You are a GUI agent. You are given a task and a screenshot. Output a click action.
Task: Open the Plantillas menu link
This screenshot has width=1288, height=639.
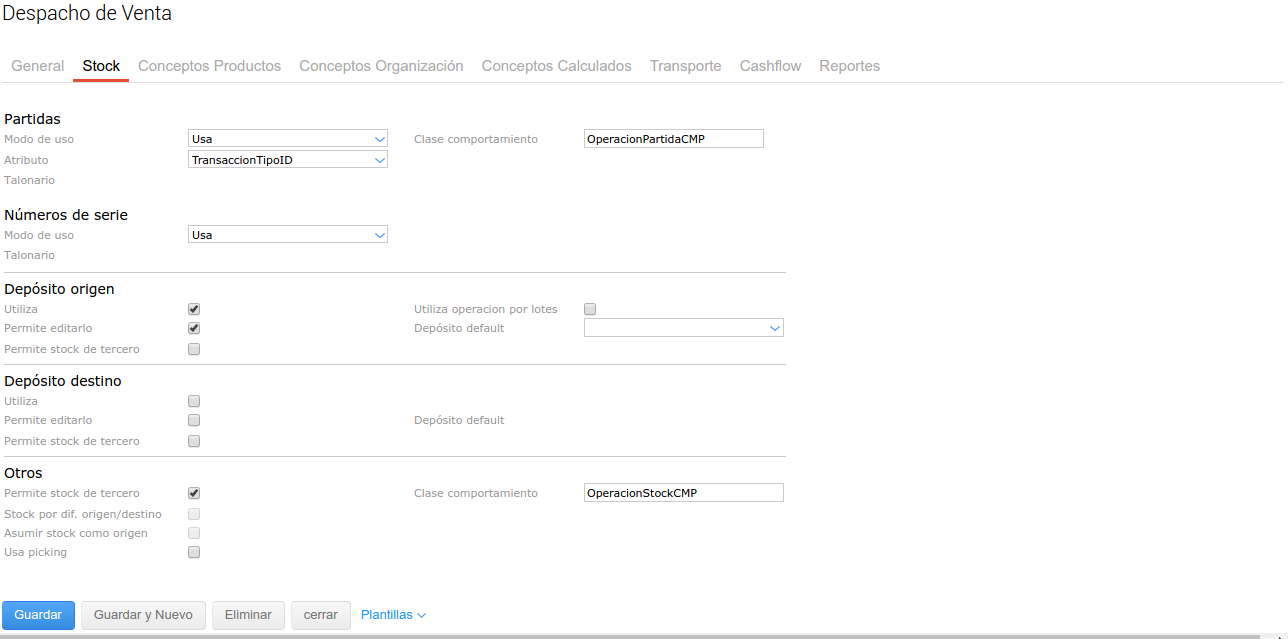coord(393,615)
